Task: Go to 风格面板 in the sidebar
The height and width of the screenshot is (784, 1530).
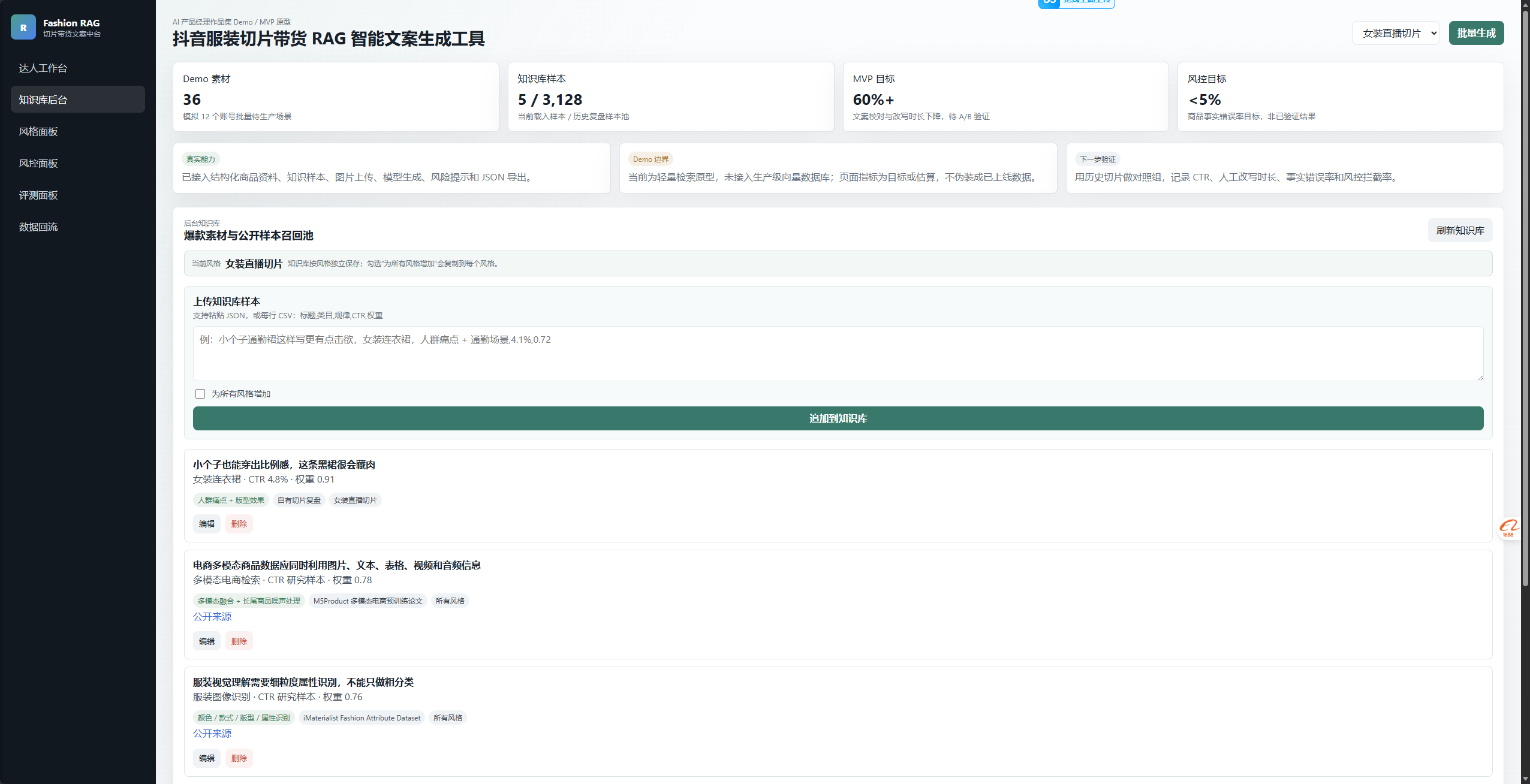Action: (78, 131)
